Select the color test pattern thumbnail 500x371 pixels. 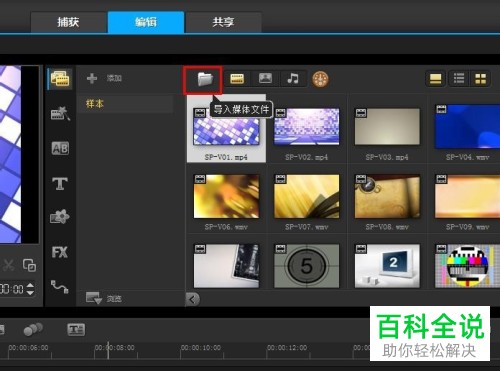(x=467, y=266)
